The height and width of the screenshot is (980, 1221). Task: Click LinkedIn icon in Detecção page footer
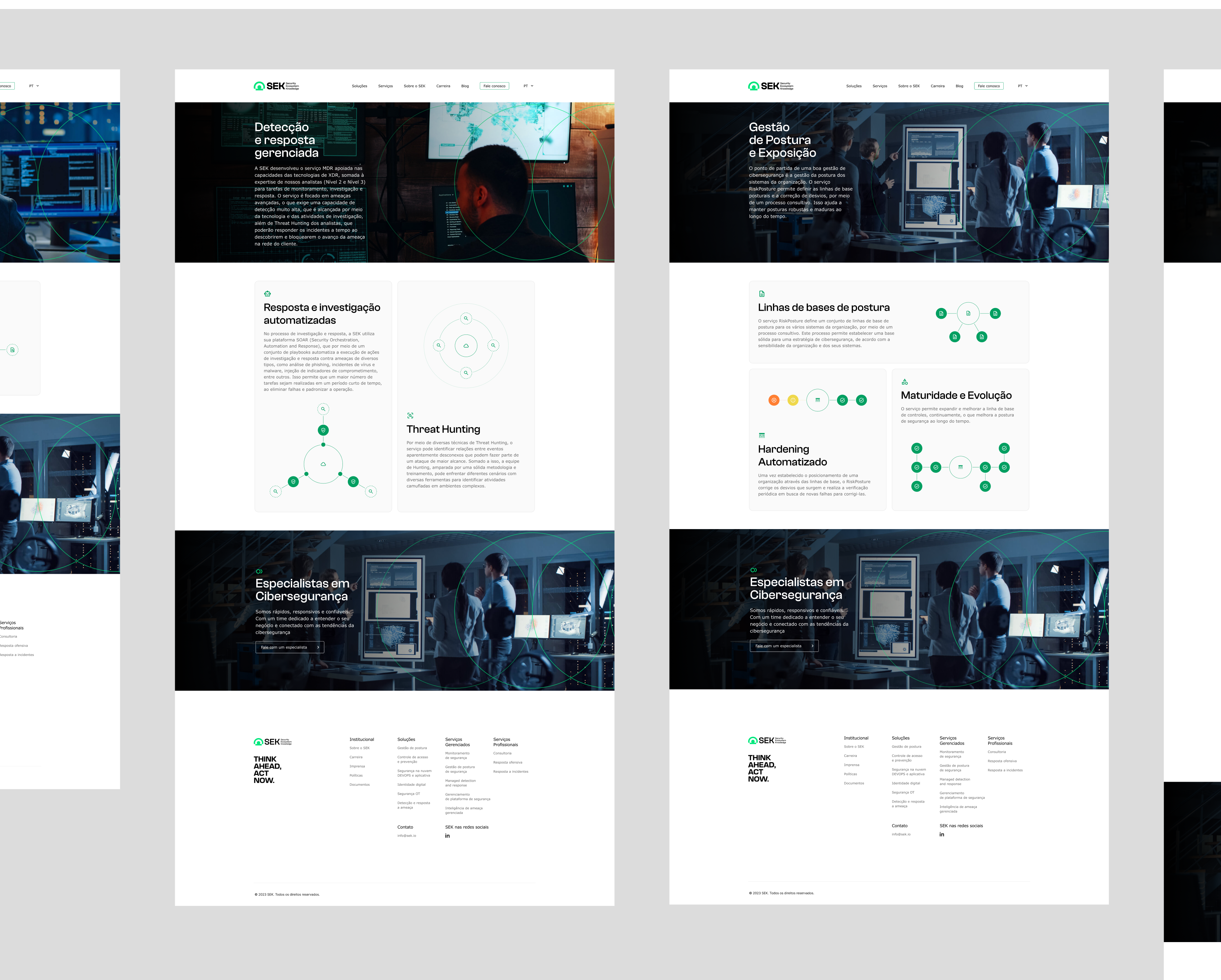click(x=447, y=835)
